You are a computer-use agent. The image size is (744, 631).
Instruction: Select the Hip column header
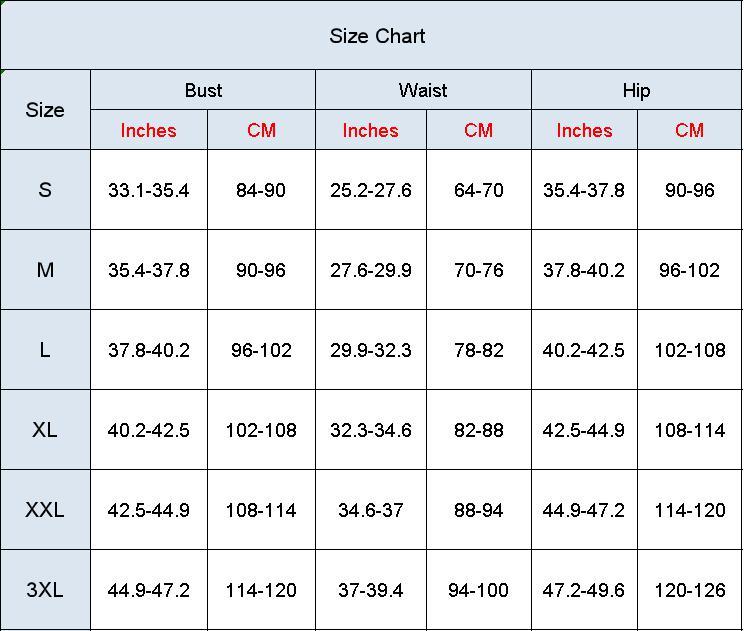coord(636,90)
